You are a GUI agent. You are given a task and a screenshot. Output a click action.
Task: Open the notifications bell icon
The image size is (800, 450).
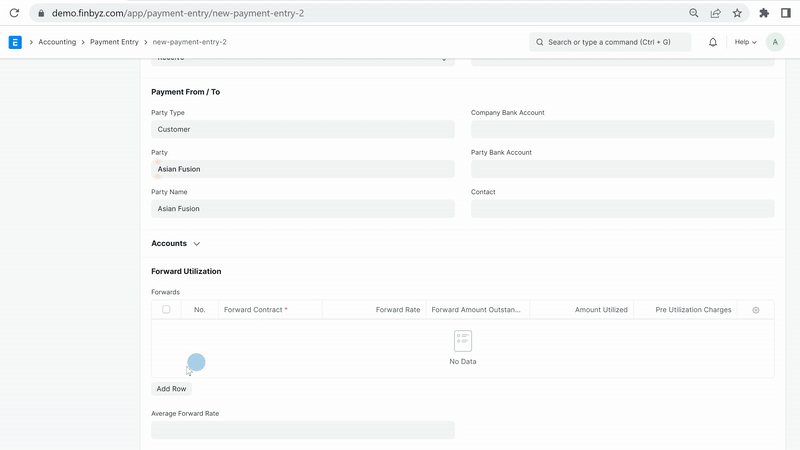coord(713,42)
